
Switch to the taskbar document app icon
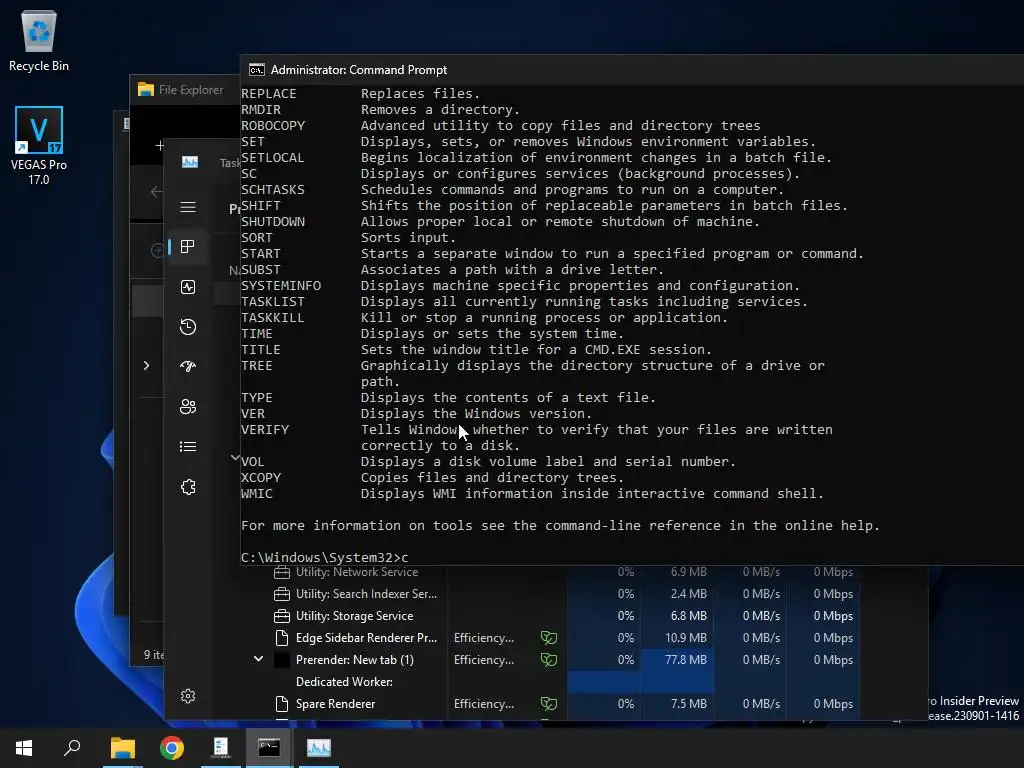221,748
